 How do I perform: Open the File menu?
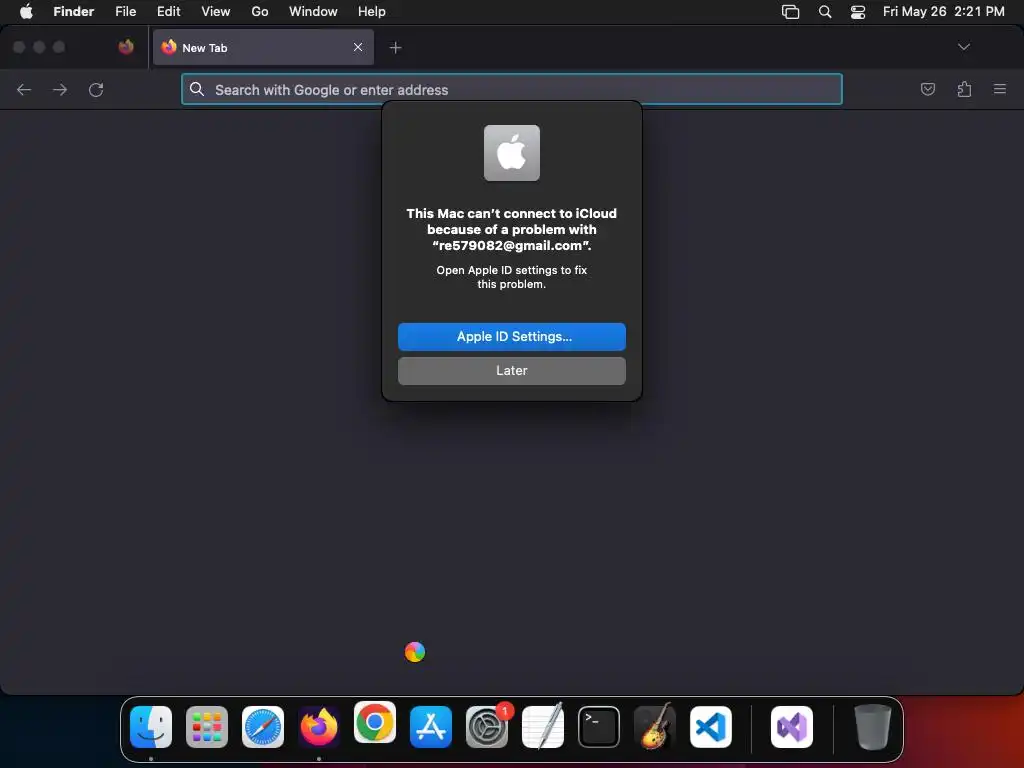(x=125, y=11)
